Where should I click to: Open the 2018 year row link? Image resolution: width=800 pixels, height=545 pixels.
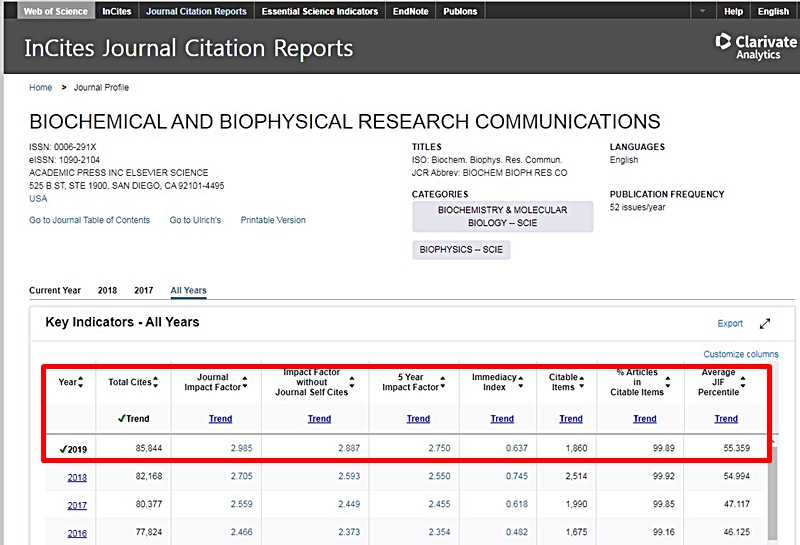point(77,478)
